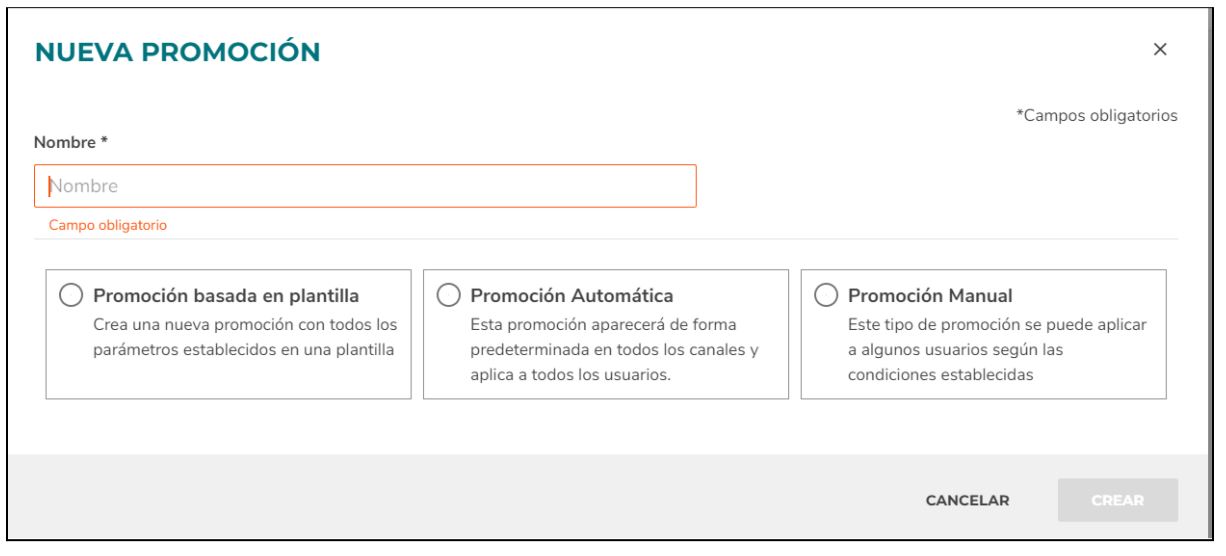1226x556 pixels.
Task: Click the 'Campo obligatorio' error message
Action: click(x=108, y=225)
